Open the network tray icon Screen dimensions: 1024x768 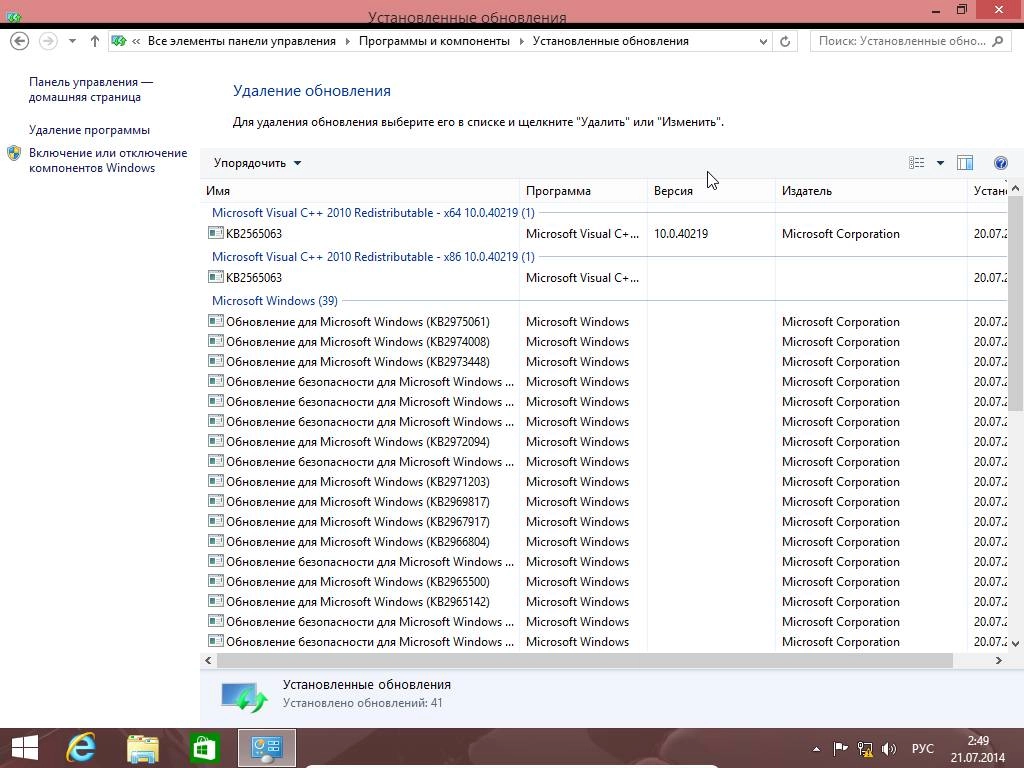tap(865, 749)
